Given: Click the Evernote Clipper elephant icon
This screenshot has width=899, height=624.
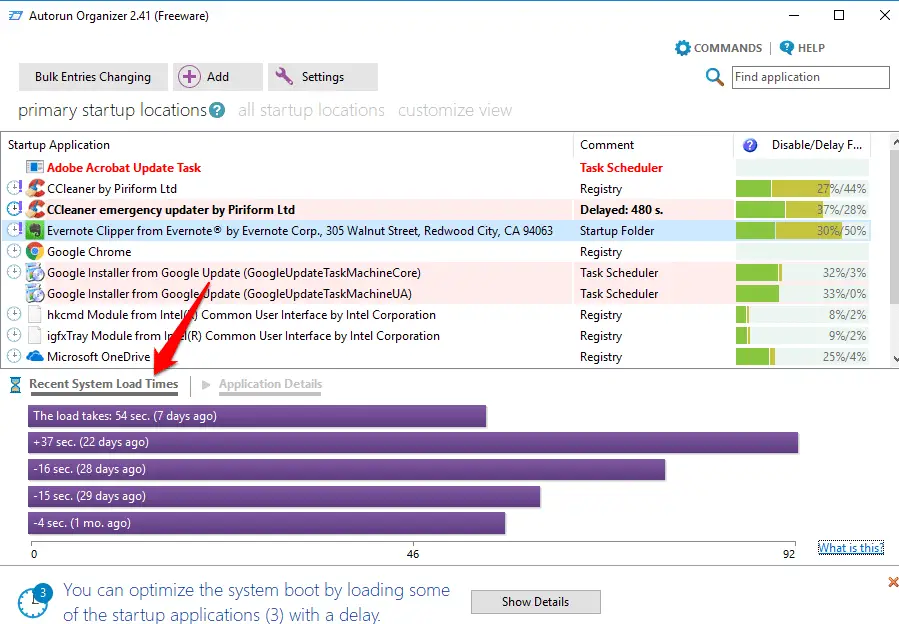Looking at the screenshot, I should pyautogui.click(x=36, y=231).
